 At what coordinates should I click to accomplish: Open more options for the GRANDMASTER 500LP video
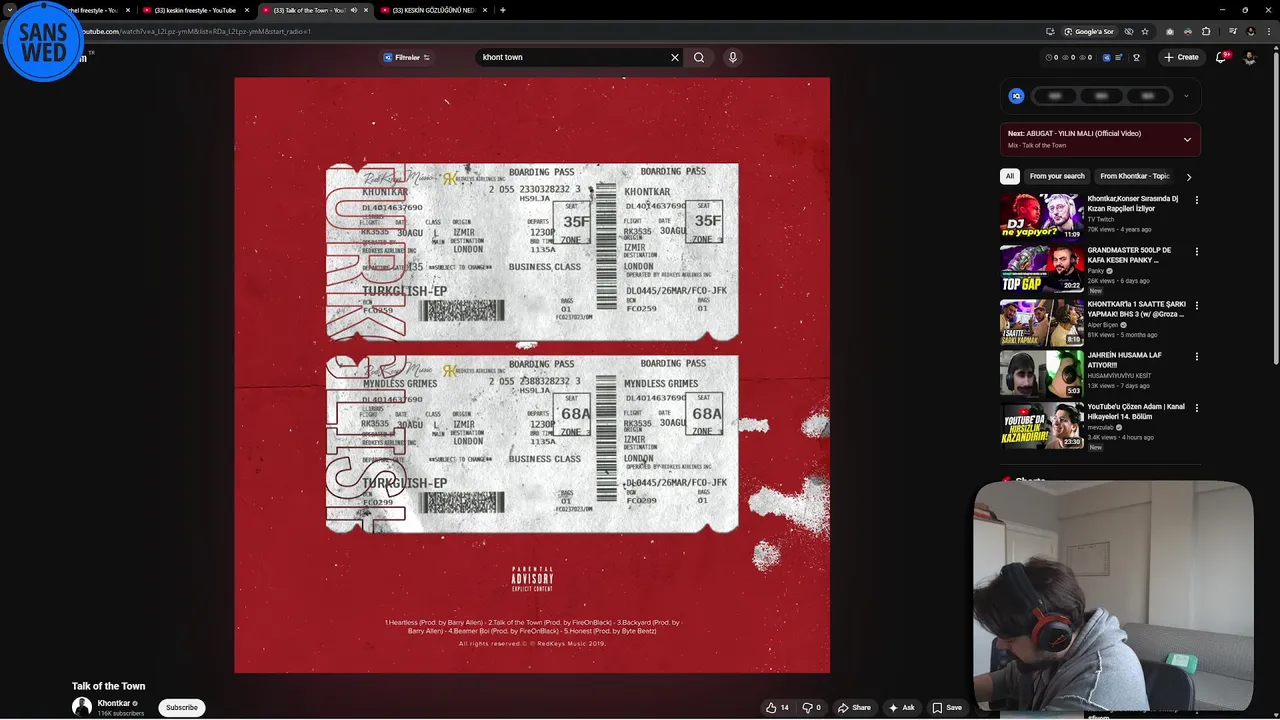(1196, 251)
